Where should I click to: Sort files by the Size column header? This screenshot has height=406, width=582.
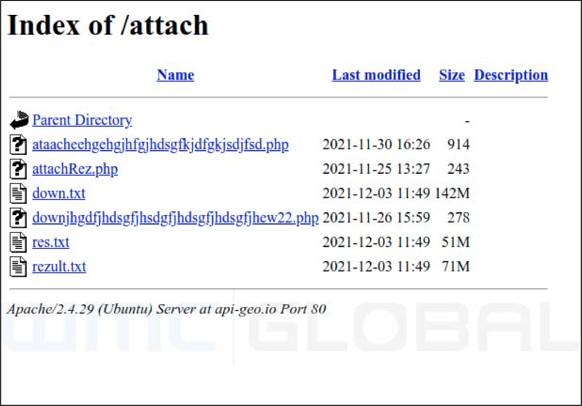pos(452,75)
